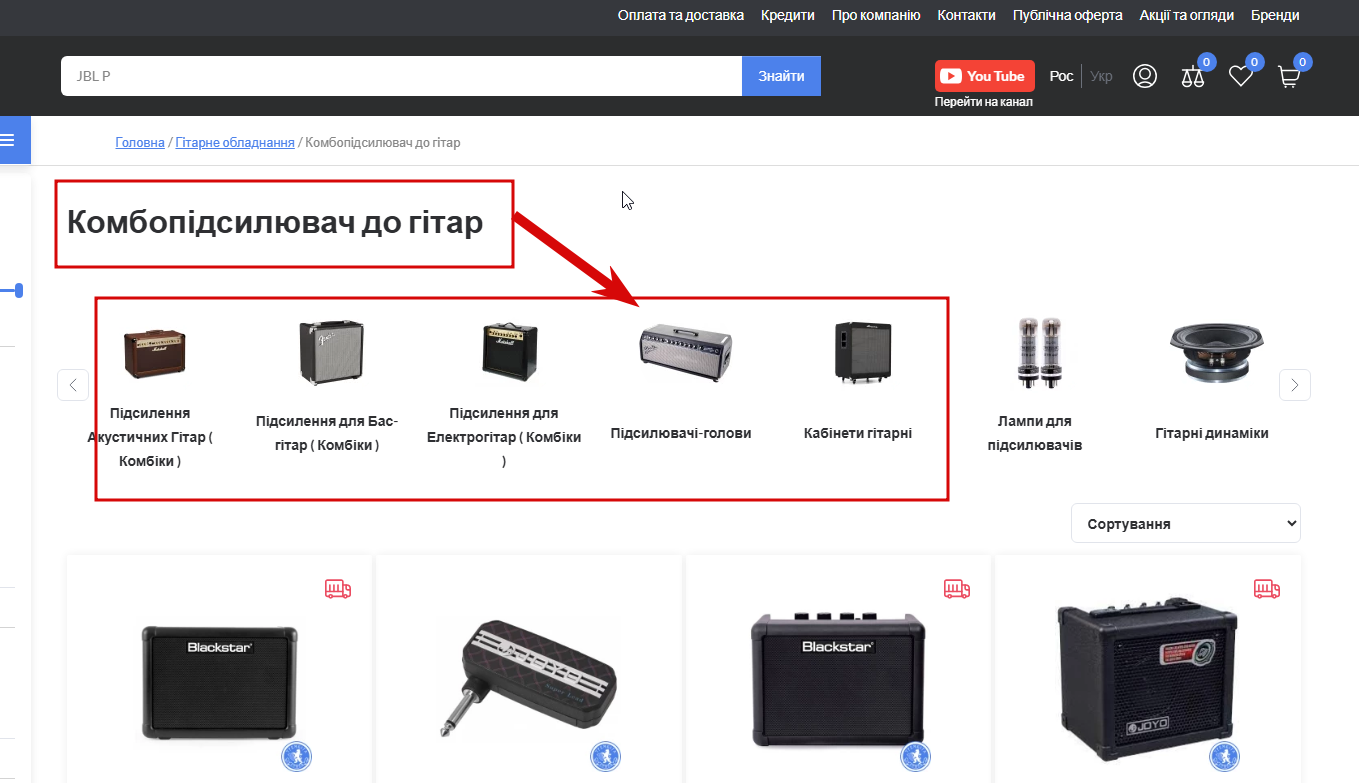Open Акції та огляди menu item

[x=1187, y=15]
